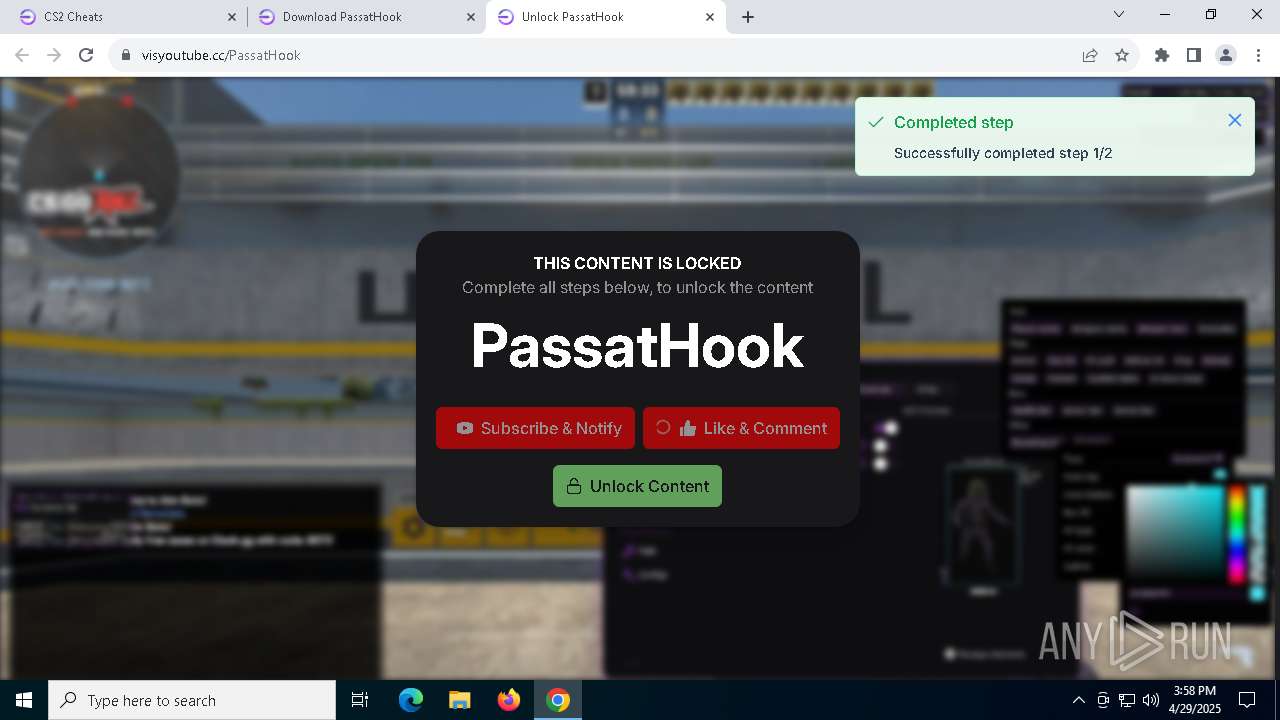Toggle the browser side panel

pyautogui.click(x=1194, y=55)
